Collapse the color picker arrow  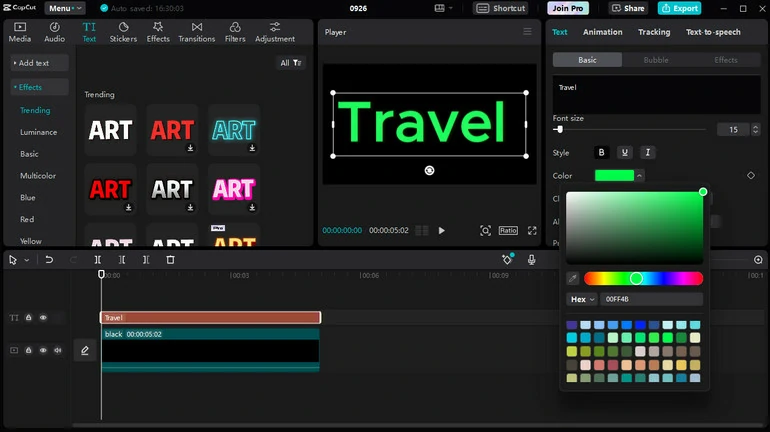tap(639, 175)
